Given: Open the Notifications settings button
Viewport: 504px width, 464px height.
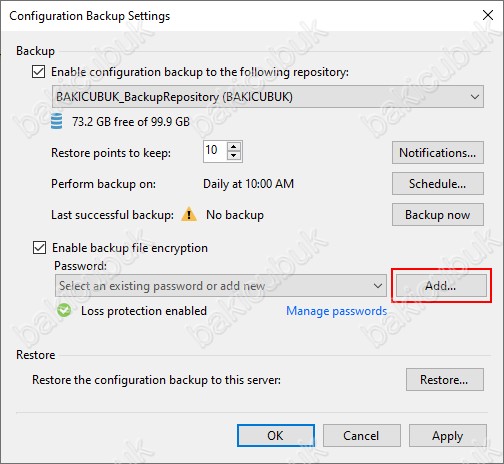Looking at the screenshot, I should coord(438,153).
